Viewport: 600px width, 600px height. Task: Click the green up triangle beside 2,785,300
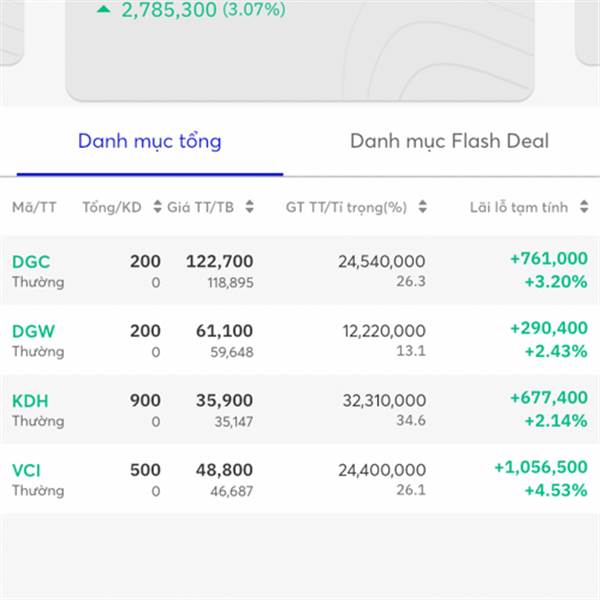click(103, 9)
